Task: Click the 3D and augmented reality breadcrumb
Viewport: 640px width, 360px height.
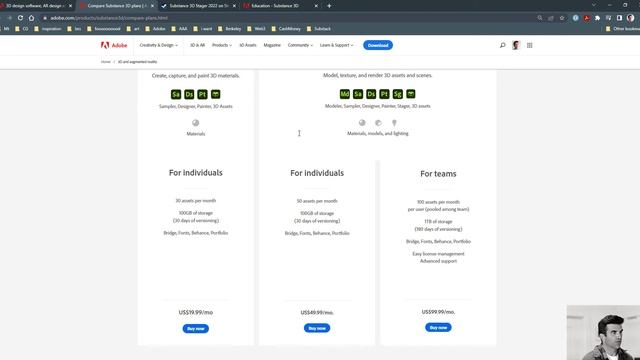Action: [138, 62]
